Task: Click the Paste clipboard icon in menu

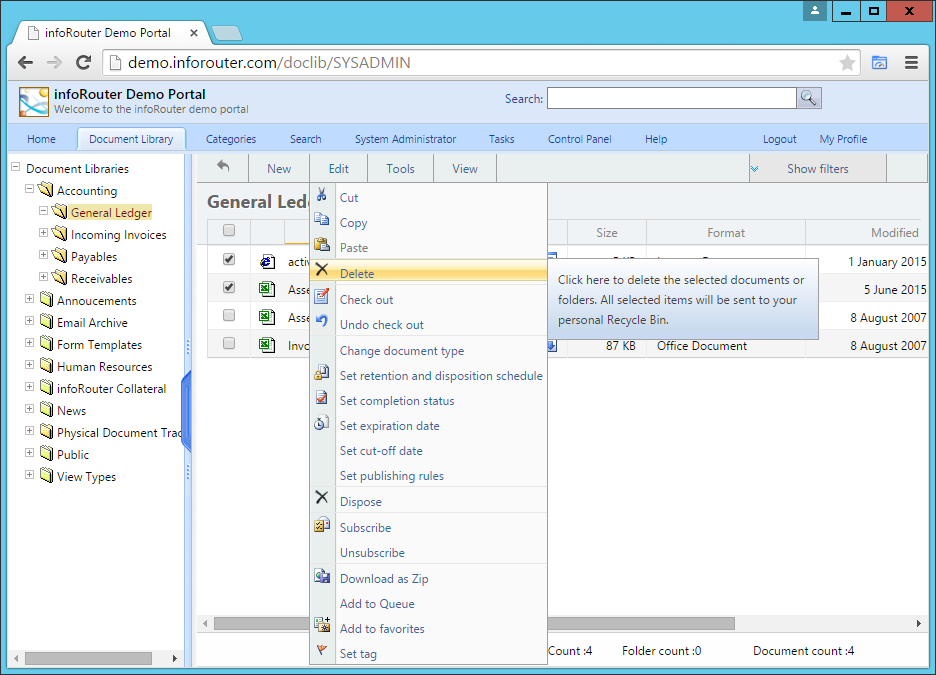Action: 322,244
